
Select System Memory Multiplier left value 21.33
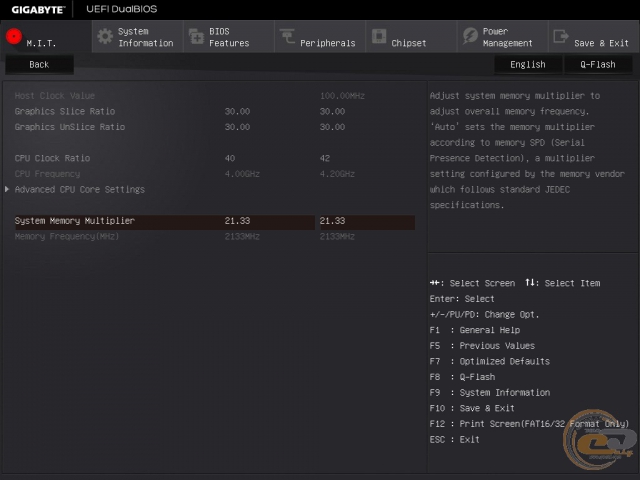(237, 221)
